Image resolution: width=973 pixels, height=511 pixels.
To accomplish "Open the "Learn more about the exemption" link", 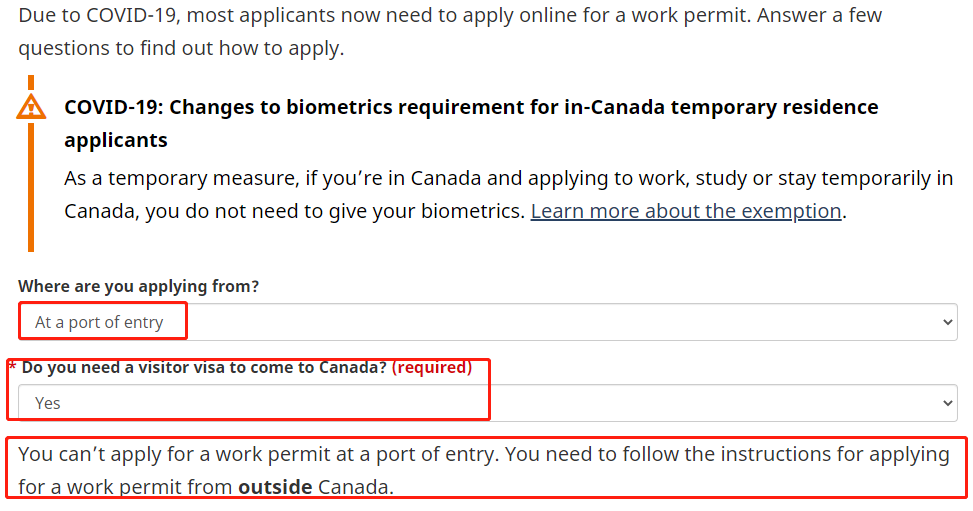I will tap(685, 211).
